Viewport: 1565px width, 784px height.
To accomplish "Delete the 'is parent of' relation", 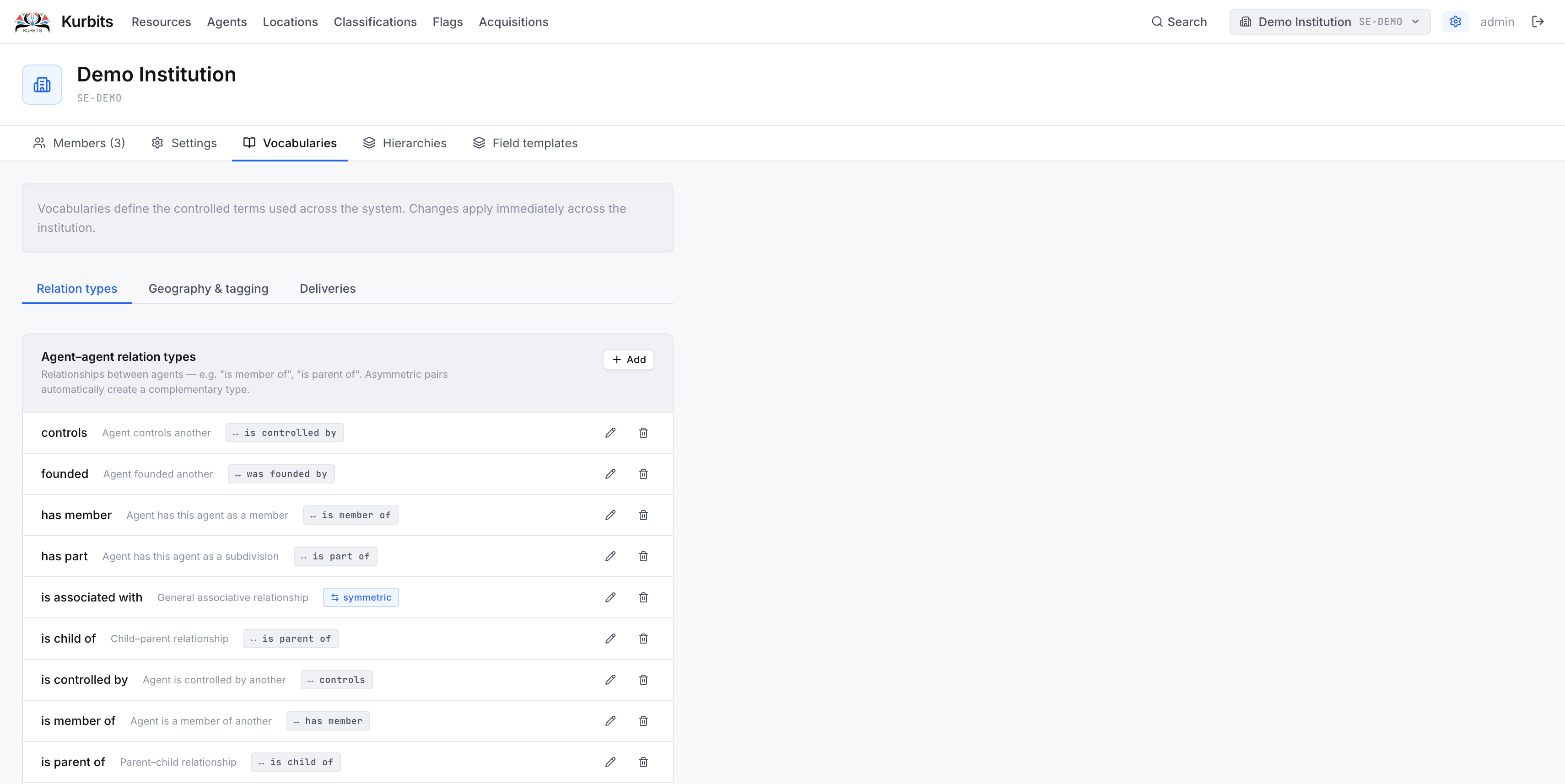I will [x=643, y=762].
